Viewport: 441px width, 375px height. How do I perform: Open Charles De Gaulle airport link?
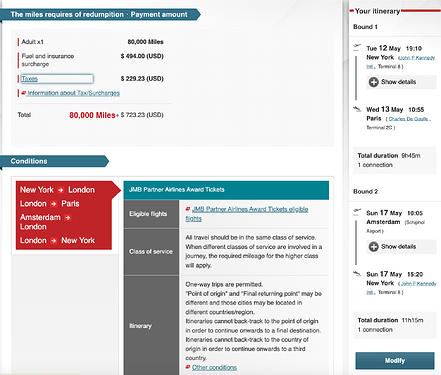409,119
